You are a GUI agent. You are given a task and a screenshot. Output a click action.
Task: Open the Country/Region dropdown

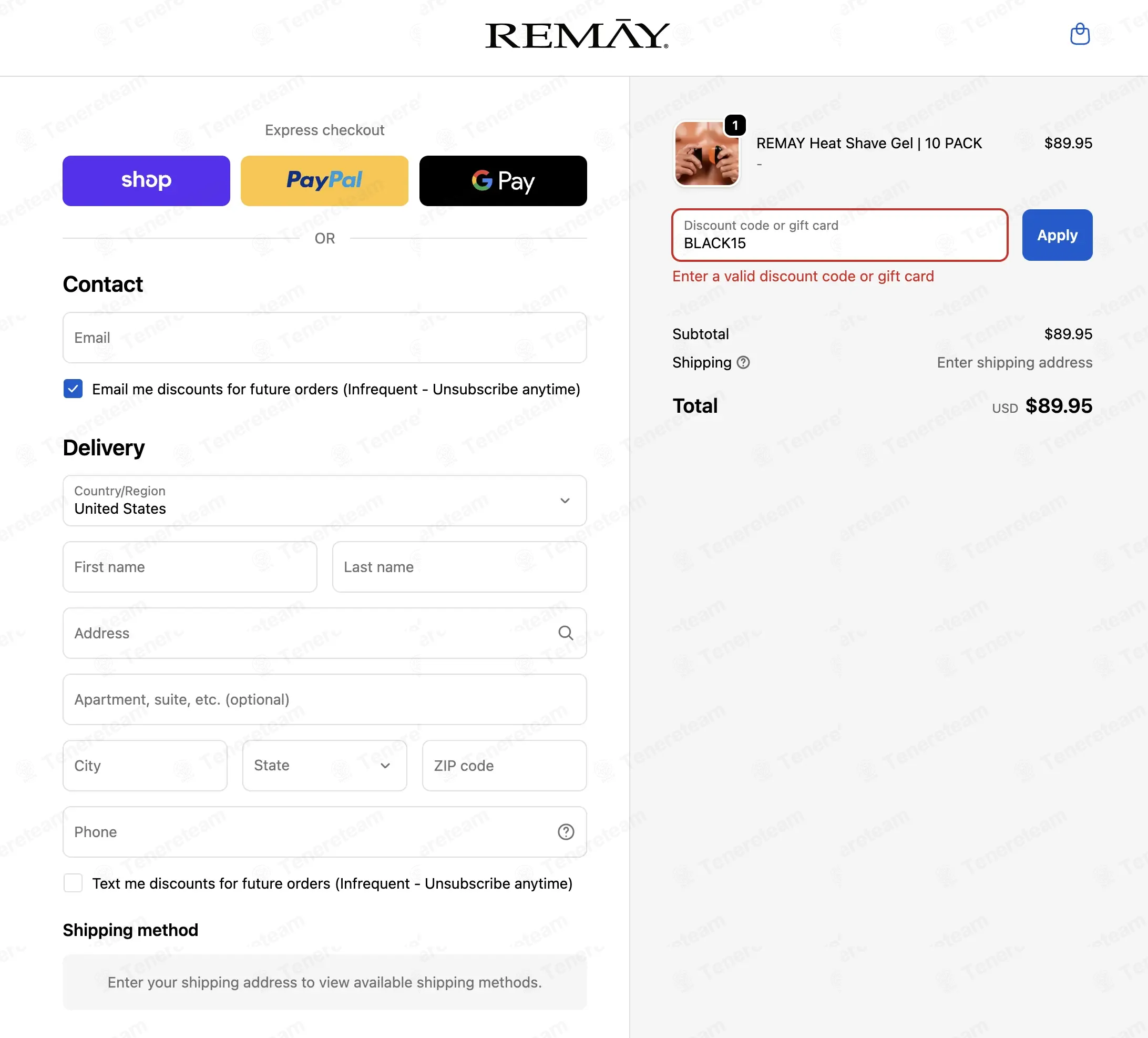click(325, 501)
